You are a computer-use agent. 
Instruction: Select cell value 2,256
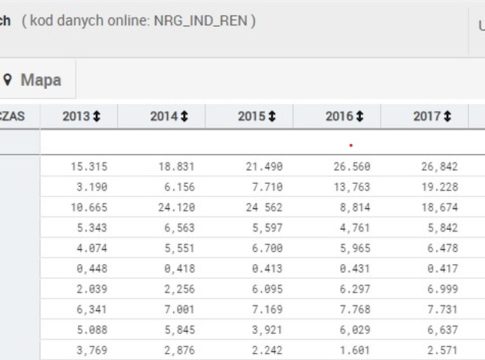[180, 289]
